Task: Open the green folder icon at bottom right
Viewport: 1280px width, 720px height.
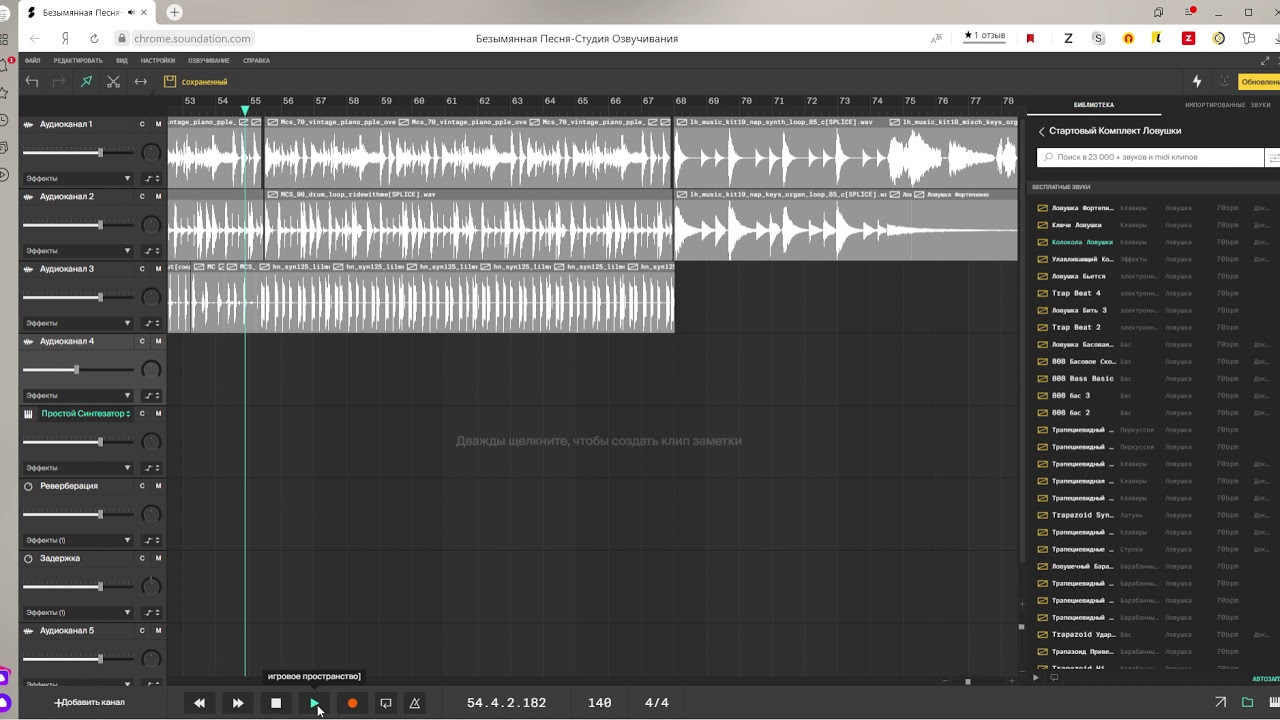Action: 1248,703
